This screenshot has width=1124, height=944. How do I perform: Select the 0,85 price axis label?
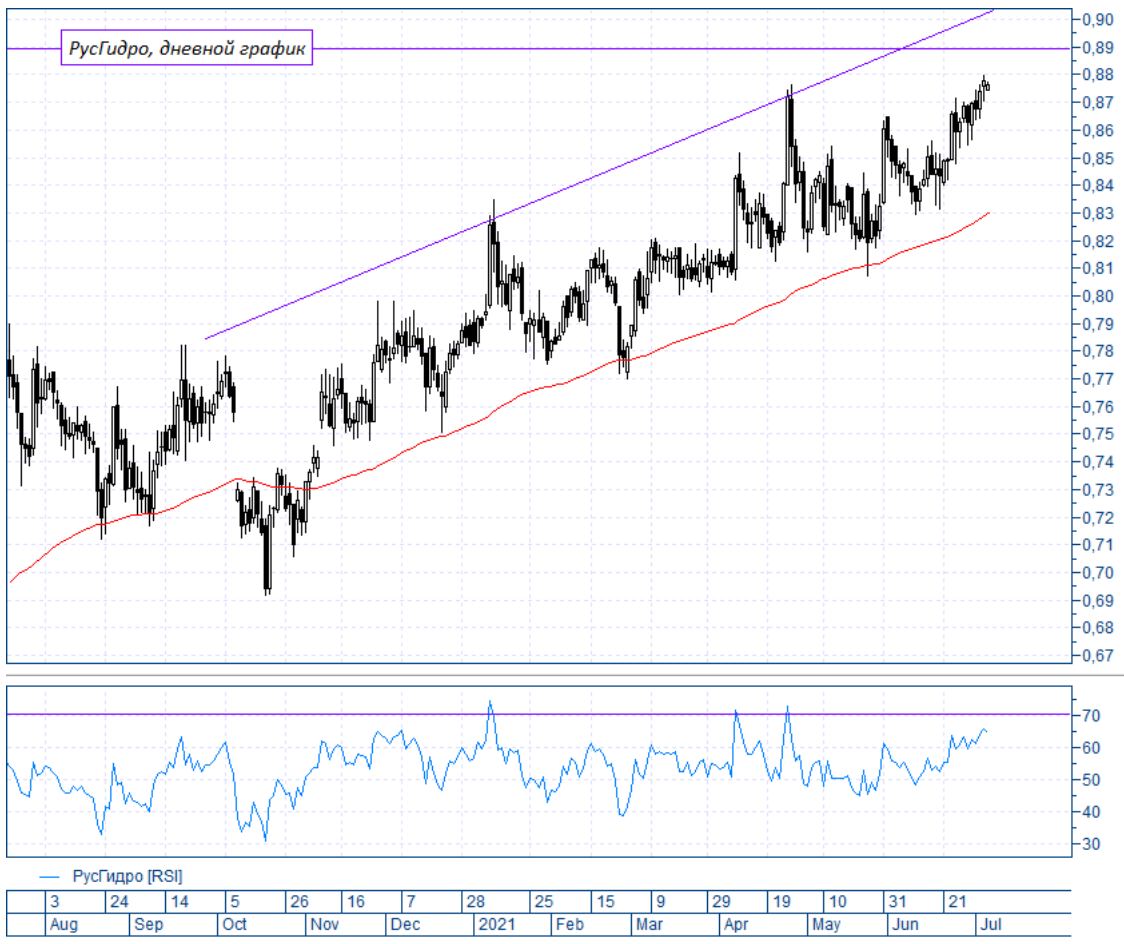1097,158
